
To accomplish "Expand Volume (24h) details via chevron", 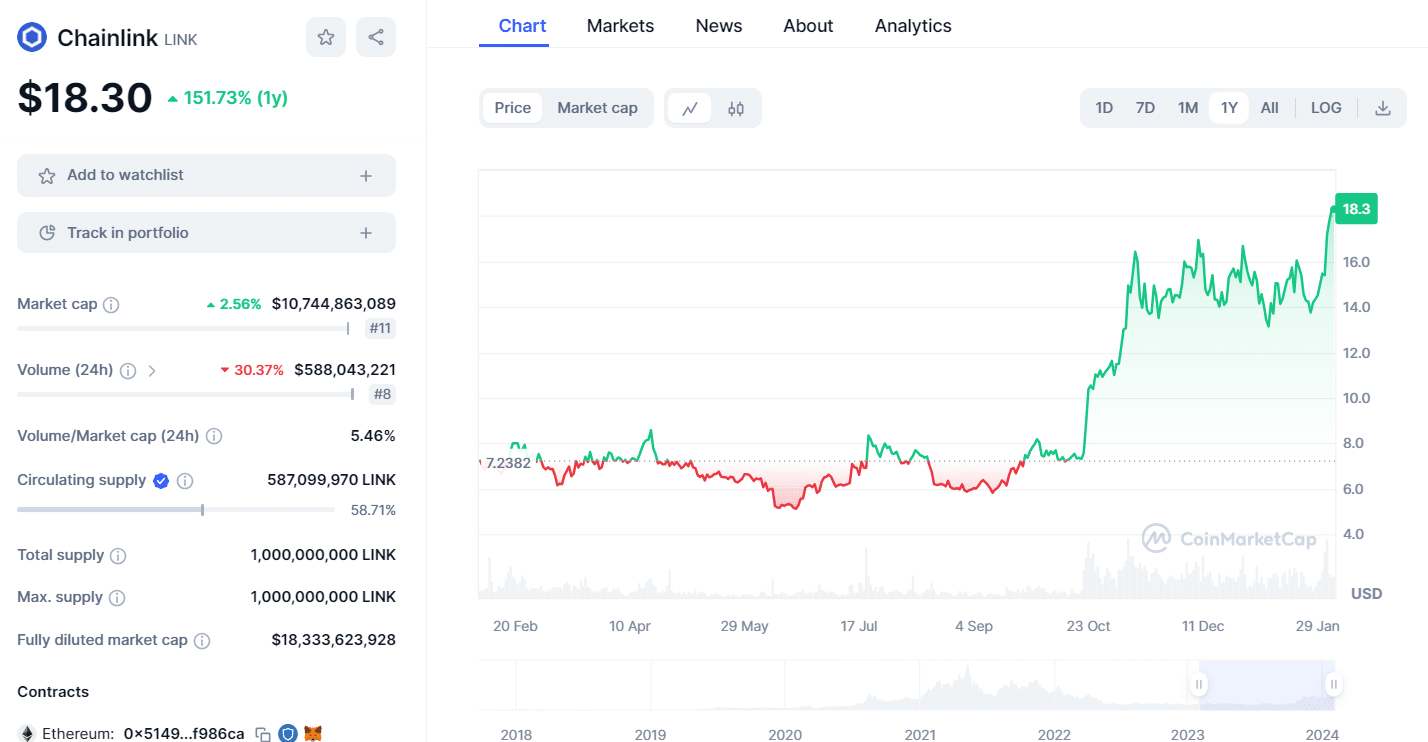I will click(152, 369).
